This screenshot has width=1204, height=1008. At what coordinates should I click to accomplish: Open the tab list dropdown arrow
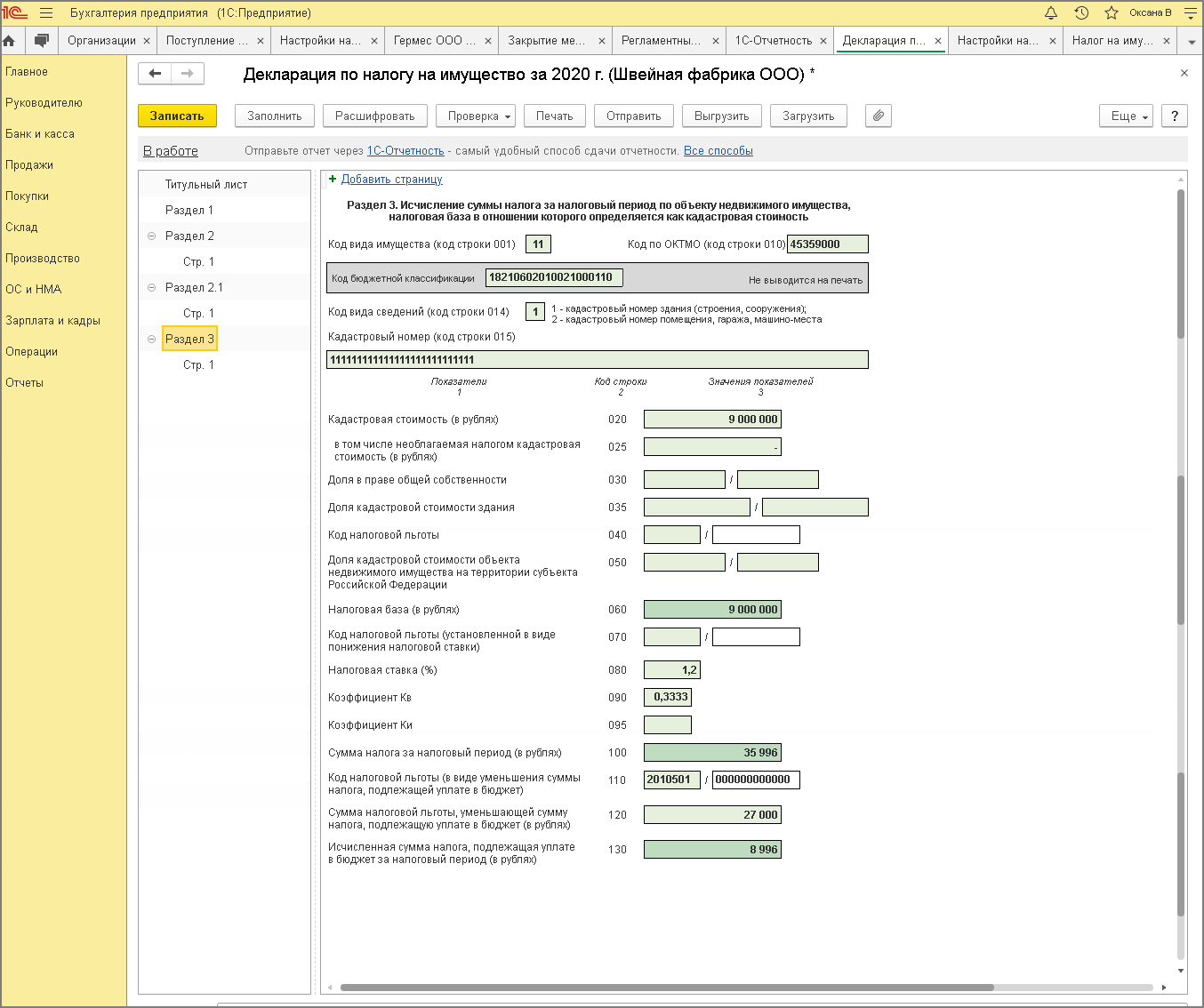coord(1192,41)
